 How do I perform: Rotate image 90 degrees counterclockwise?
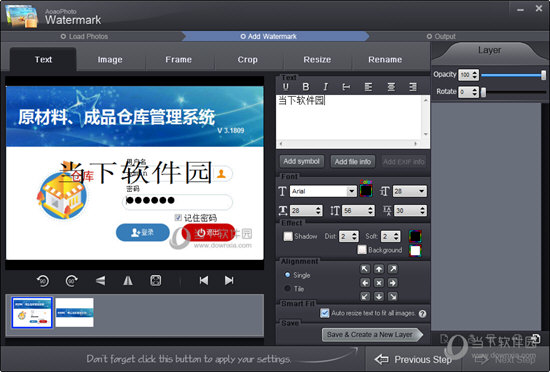tap(43, 280)
